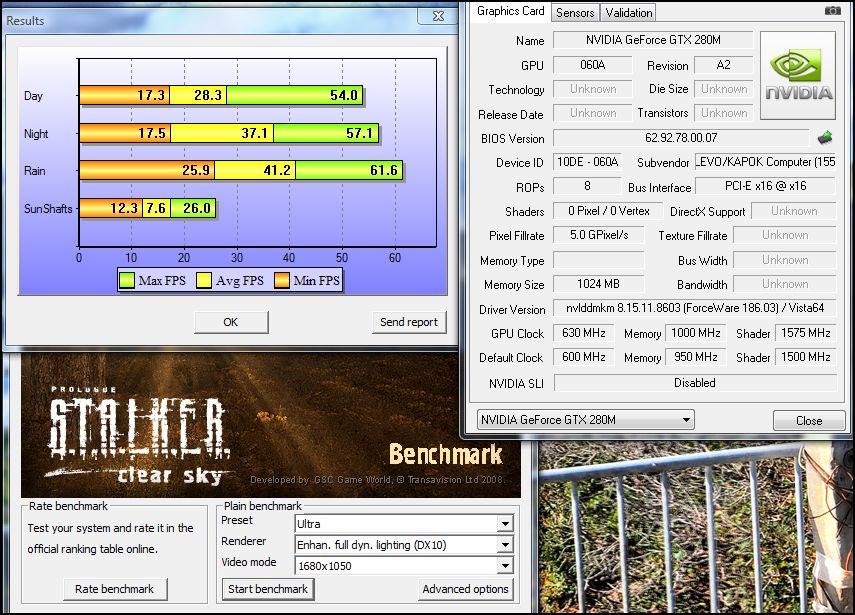Click the BIOS Version field 62.92.78.00.07

pos(681,137)
